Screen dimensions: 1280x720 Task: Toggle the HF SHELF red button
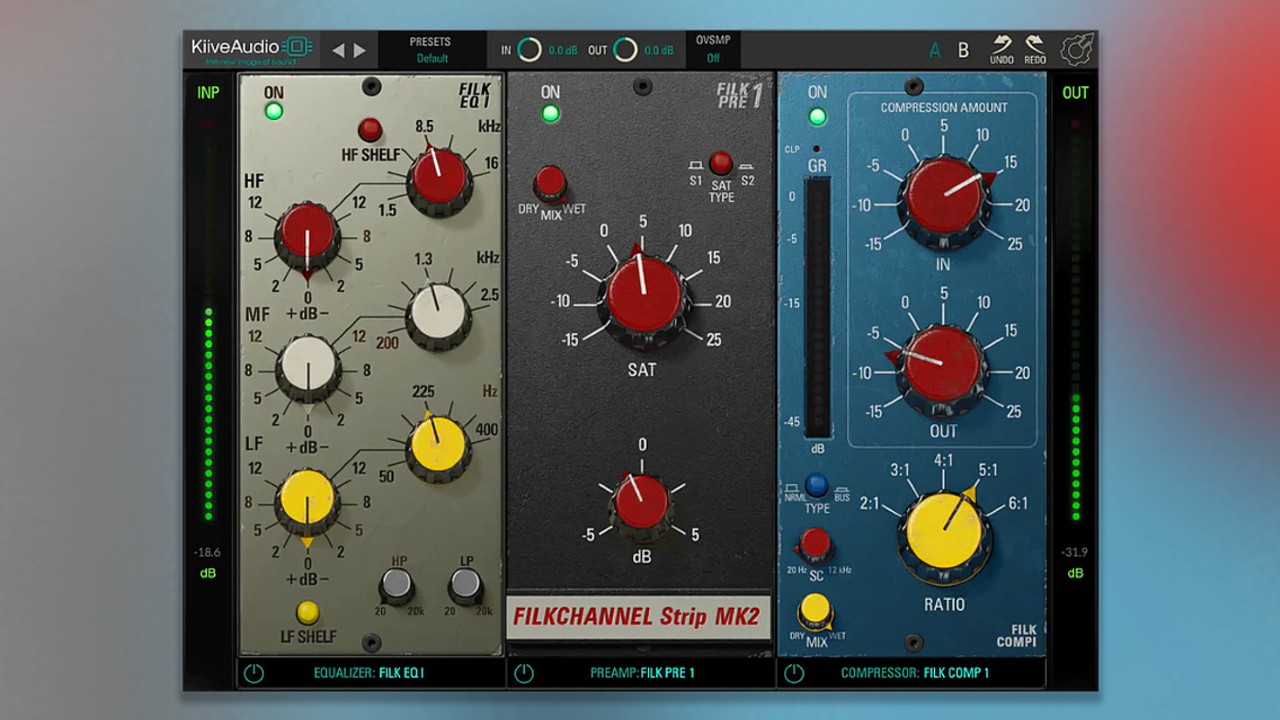click(370, 129)
